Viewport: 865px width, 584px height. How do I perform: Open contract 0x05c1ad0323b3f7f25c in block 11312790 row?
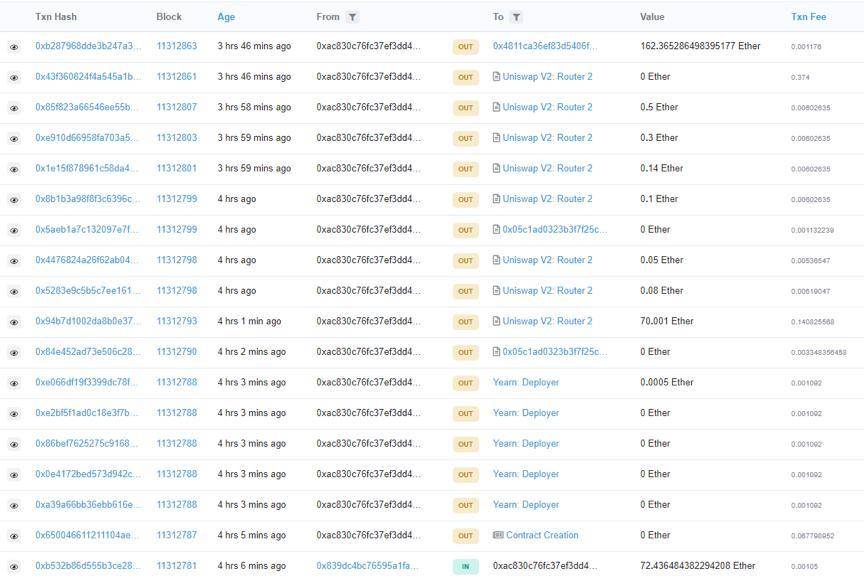point(554,352)
